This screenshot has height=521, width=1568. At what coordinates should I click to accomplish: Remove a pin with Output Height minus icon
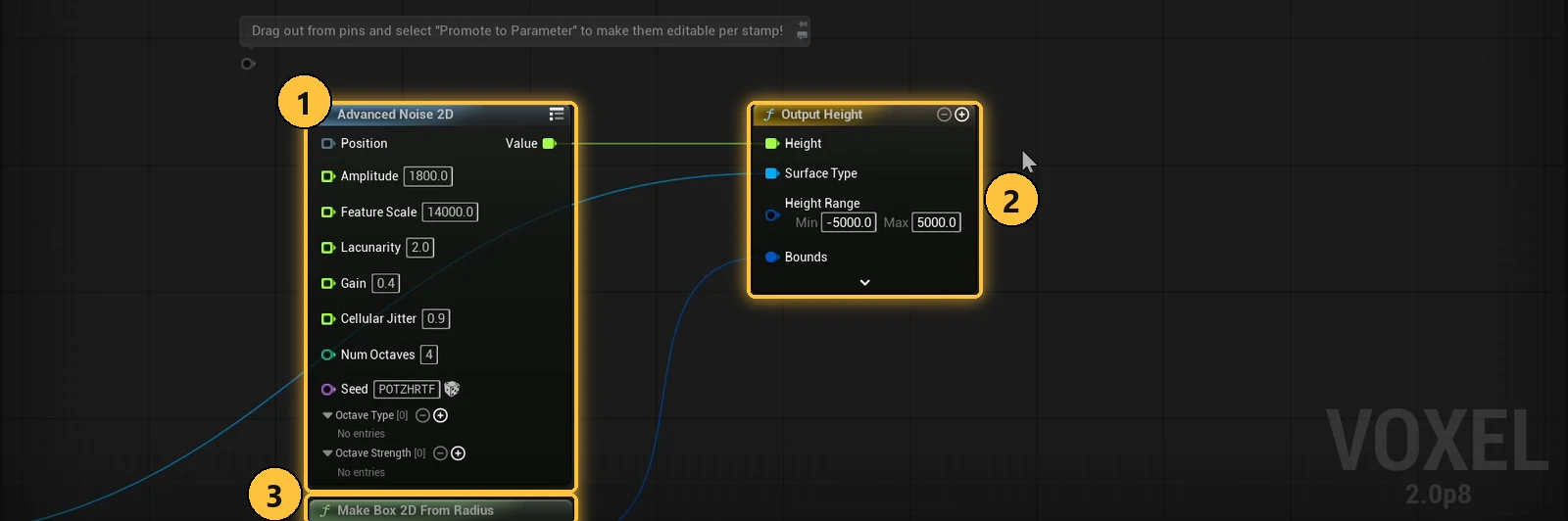[944, 115]
